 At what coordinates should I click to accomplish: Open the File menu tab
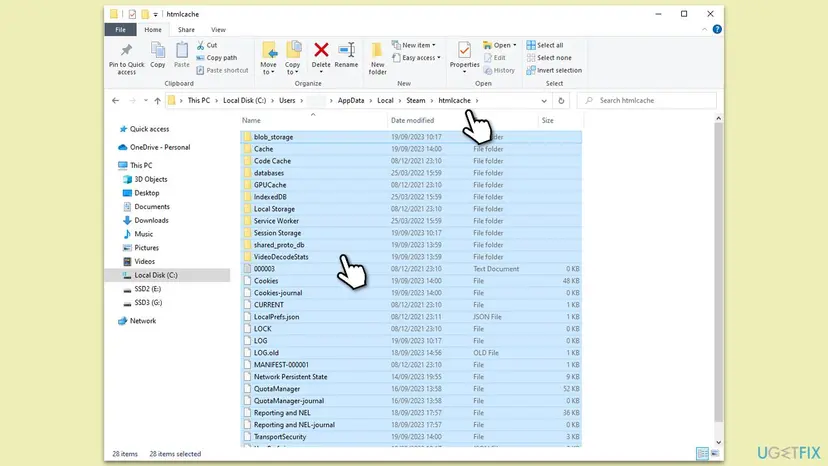click(120, 30)
